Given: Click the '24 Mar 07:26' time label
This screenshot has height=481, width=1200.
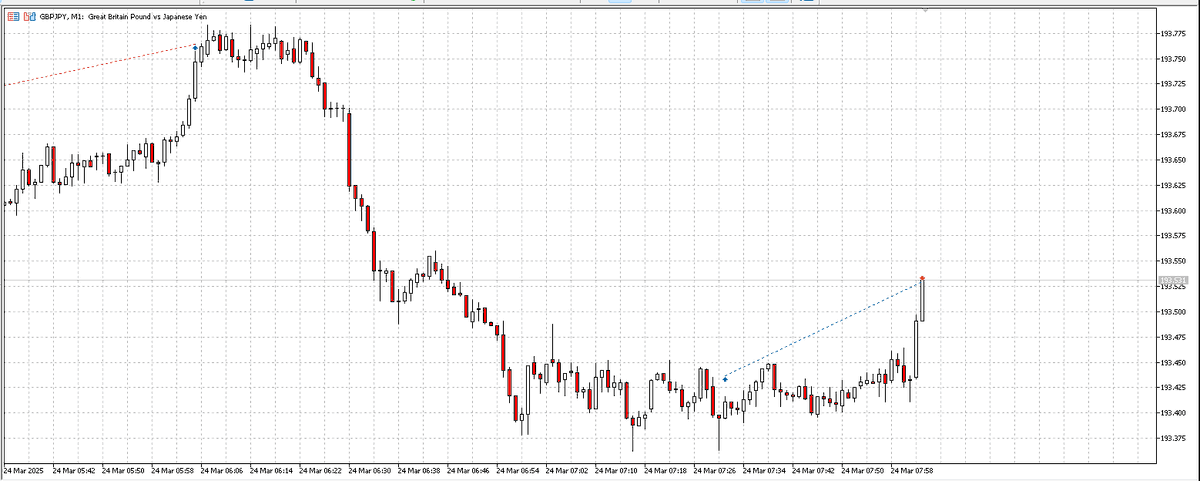Looking at the screenshot, I should click(x=715, y=469).
